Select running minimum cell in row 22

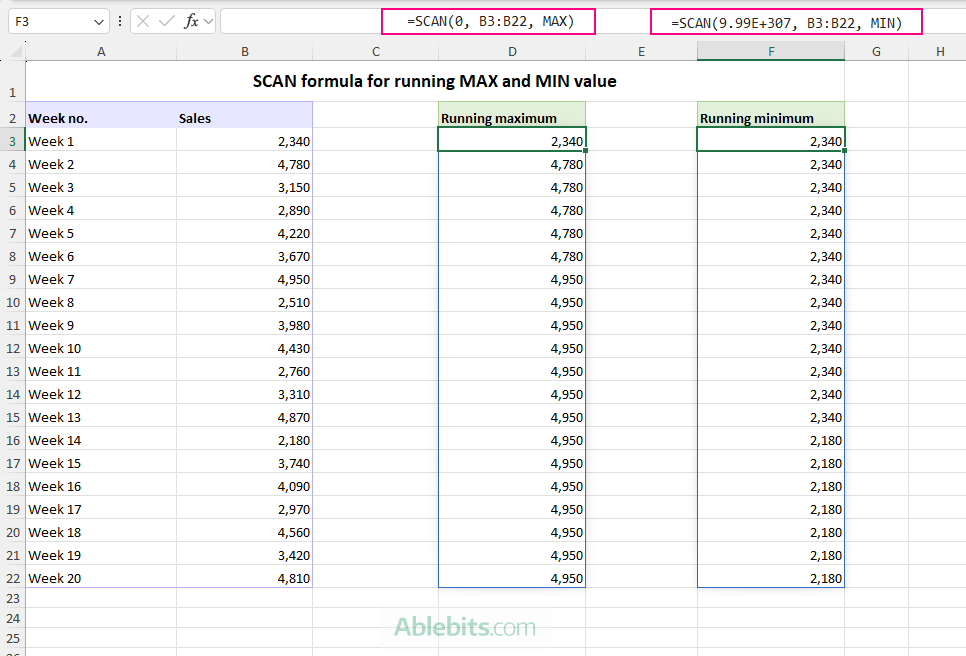771,578
